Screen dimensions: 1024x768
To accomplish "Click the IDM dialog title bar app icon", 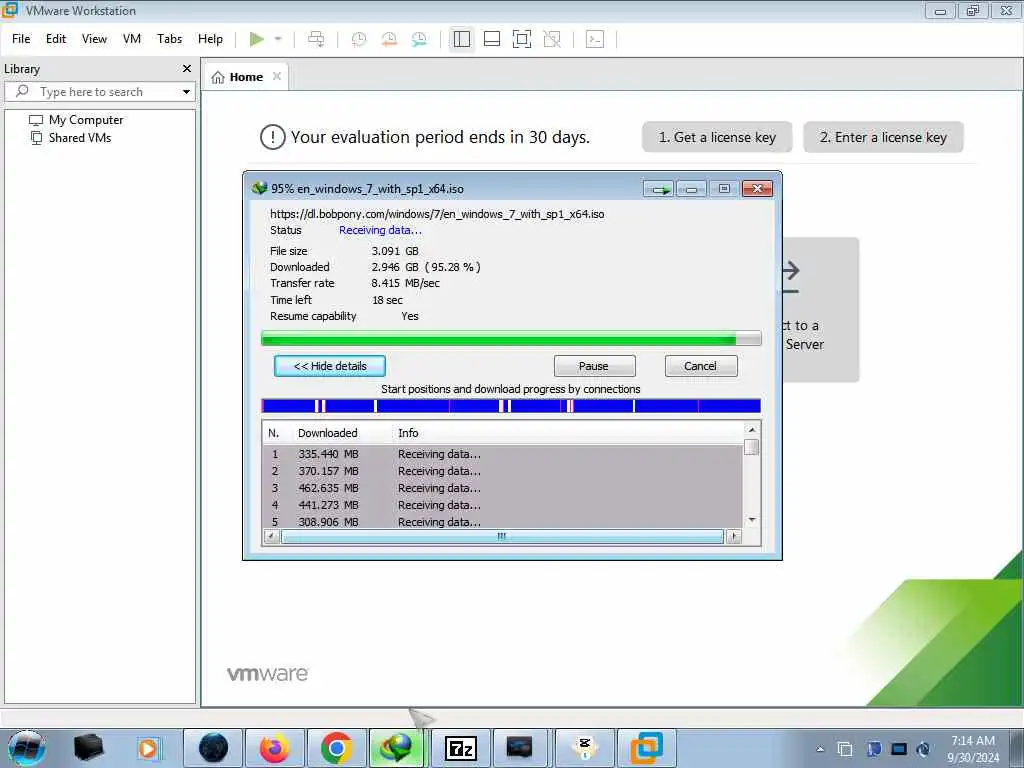I will 260,189.
